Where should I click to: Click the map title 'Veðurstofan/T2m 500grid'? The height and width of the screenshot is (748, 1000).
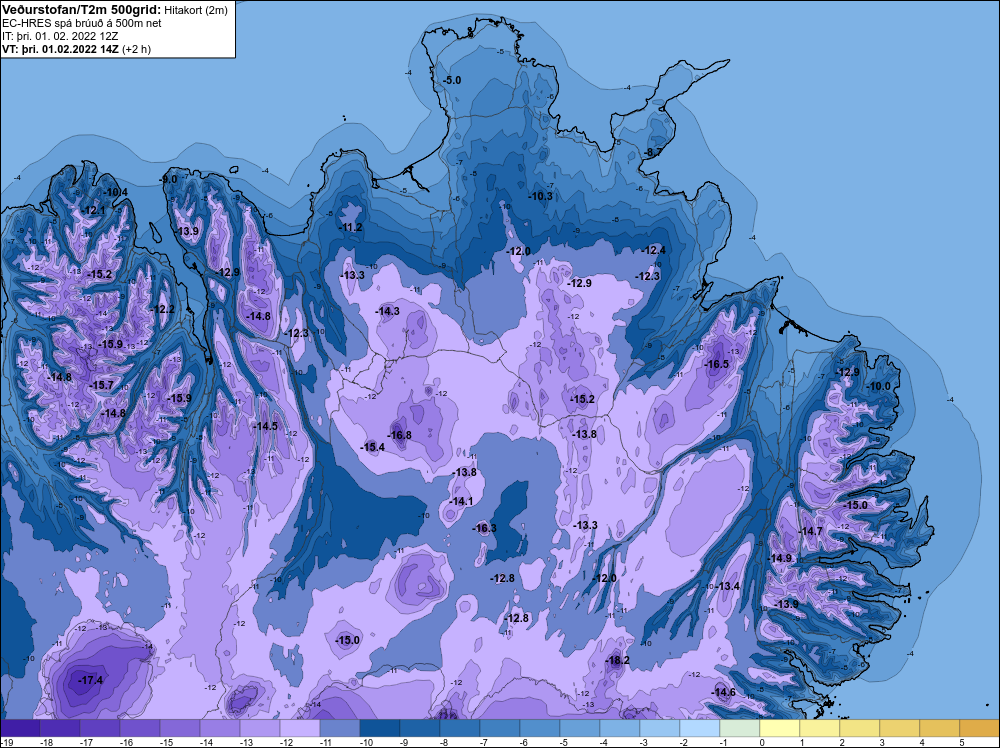click(80, 10)
